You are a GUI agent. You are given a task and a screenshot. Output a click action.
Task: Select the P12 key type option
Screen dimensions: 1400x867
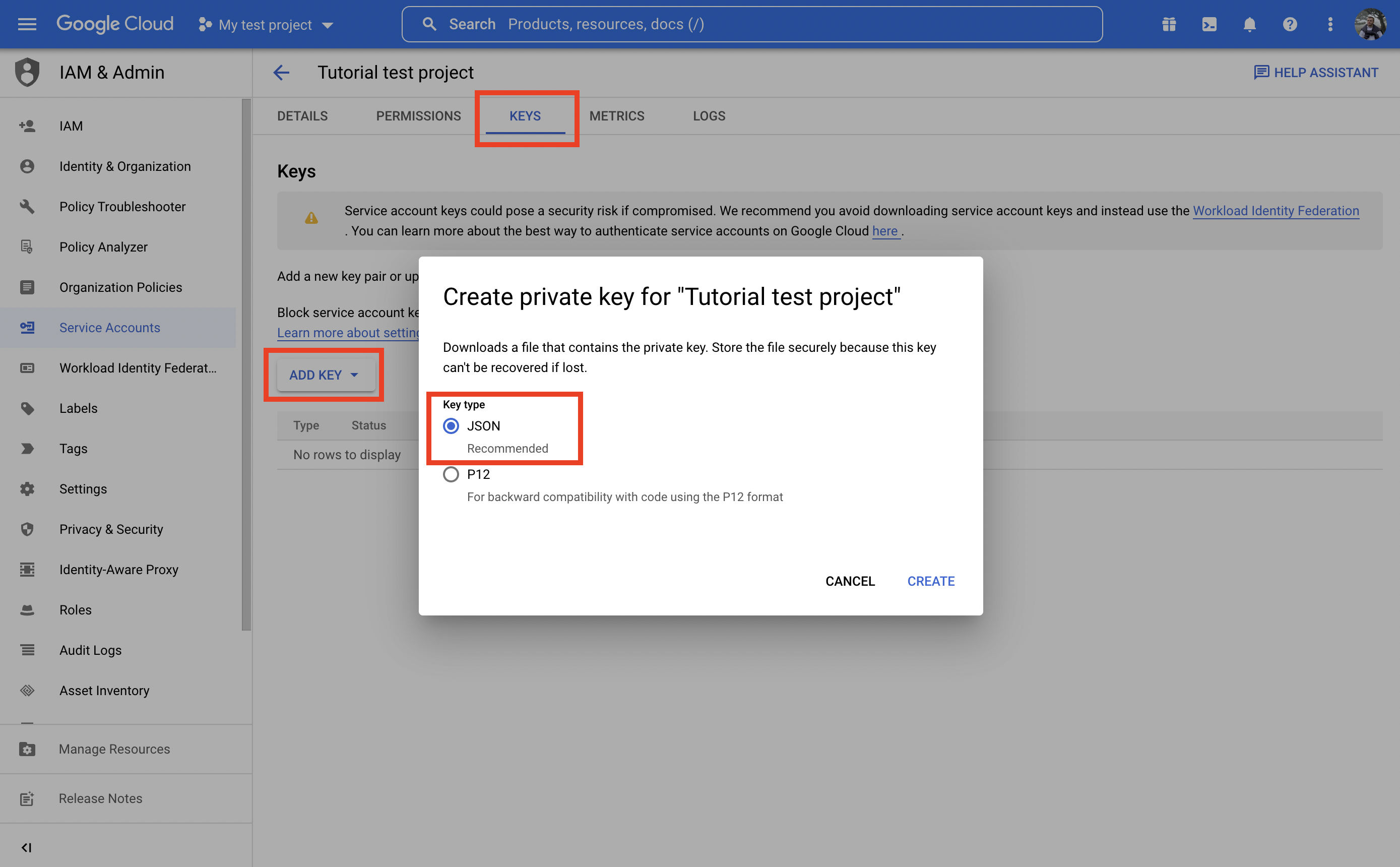tap(451, 474)
